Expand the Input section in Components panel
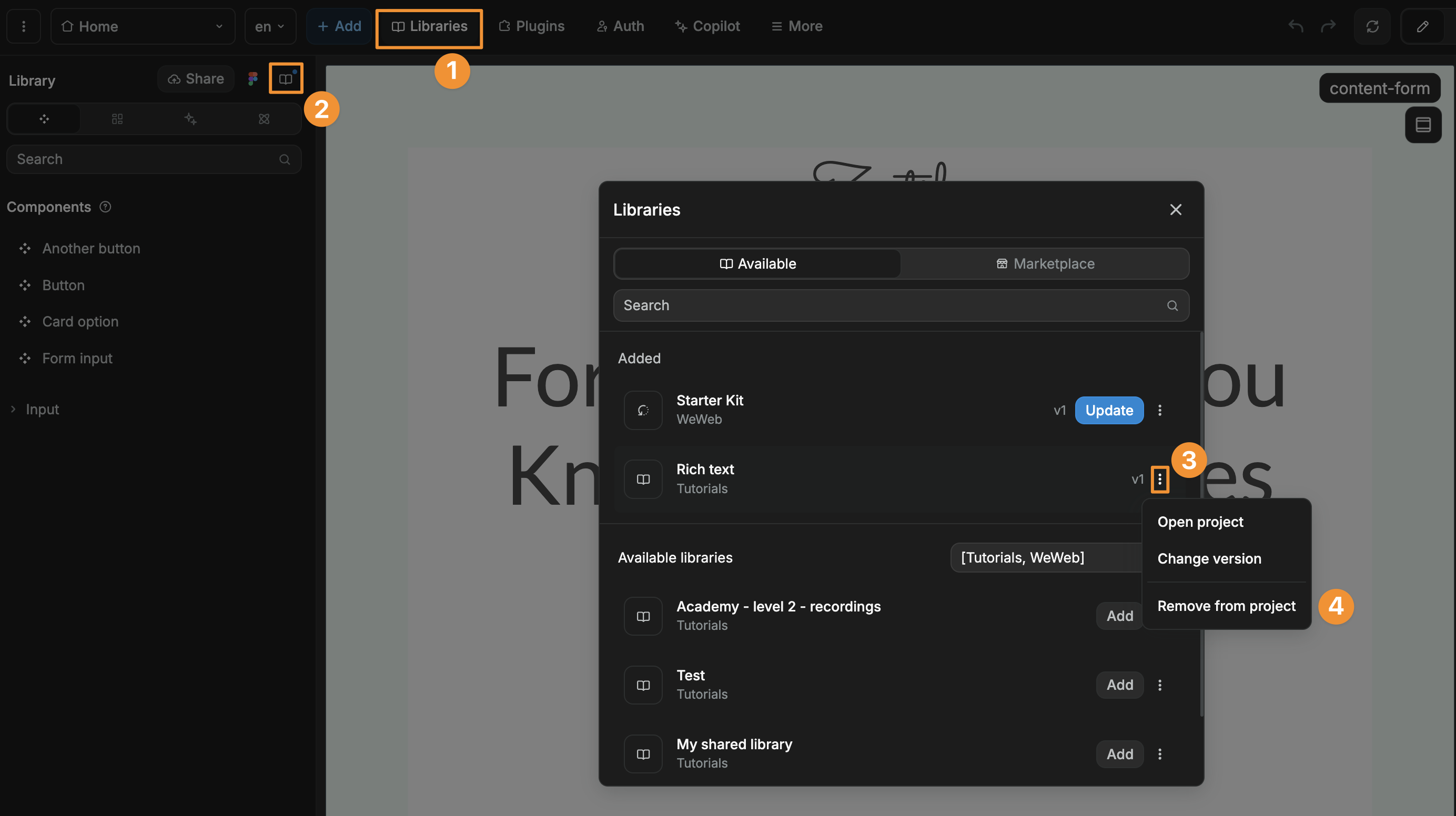The height and width of the screenshot is (816, 1456). point(13,409)
